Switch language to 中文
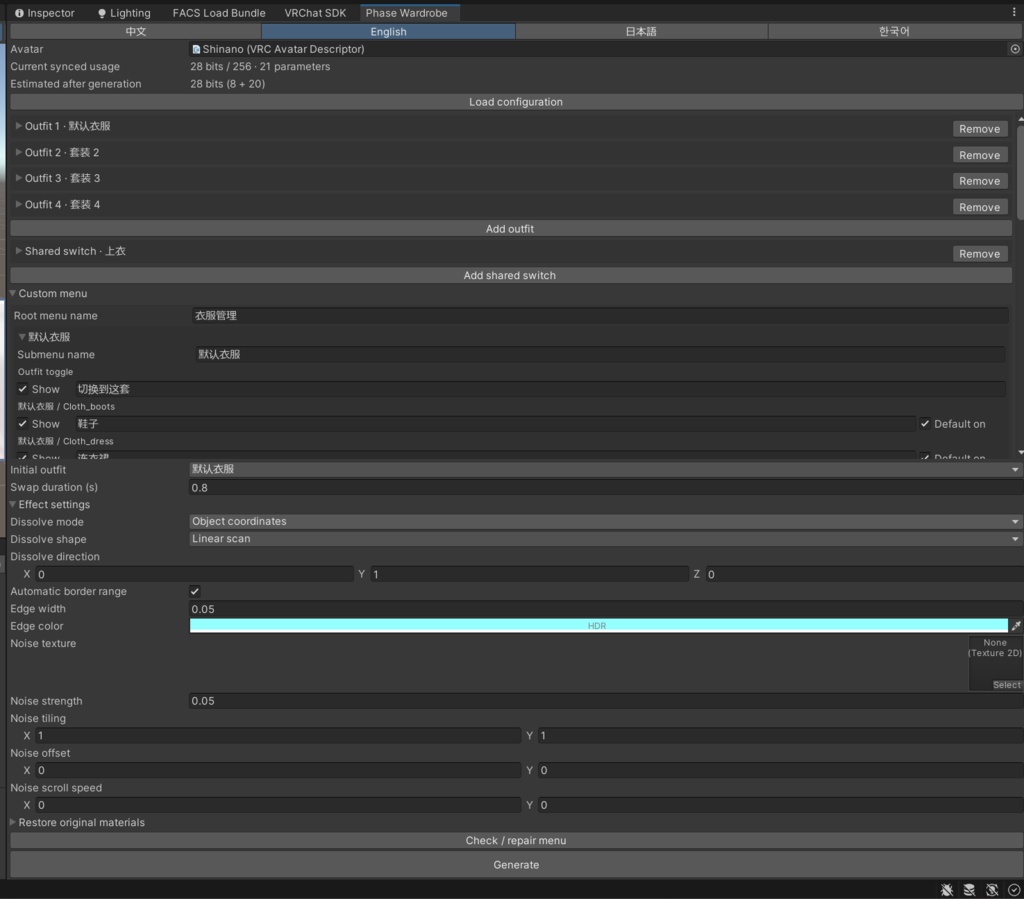The image size is (1024, 899). (136, 31)
